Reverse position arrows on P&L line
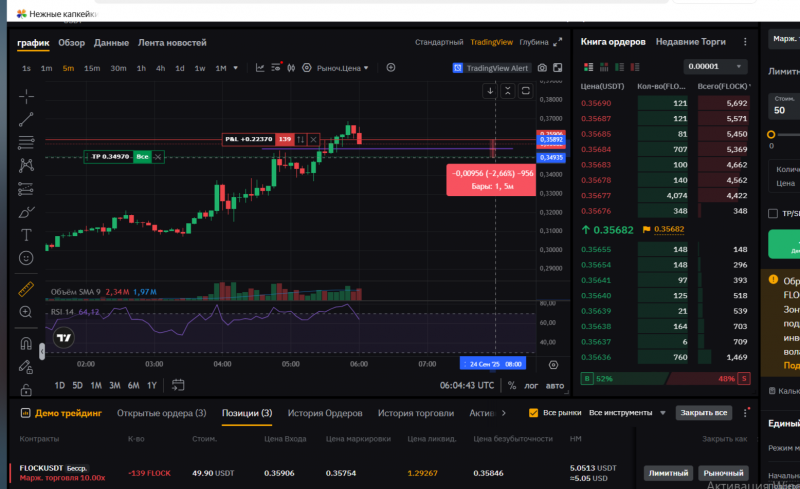This screenshot has height=489, width=800. [x=301, y=139]
